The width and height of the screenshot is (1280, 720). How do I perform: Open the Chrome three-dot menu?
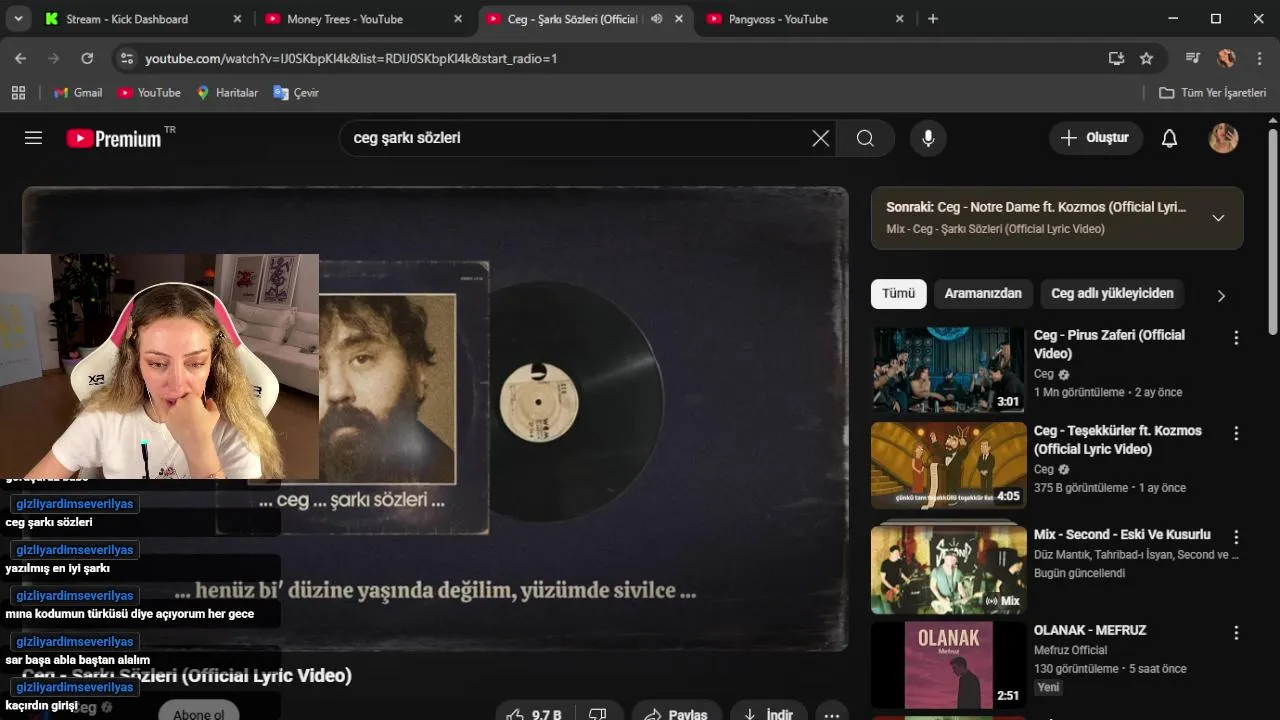point(1259,58)
